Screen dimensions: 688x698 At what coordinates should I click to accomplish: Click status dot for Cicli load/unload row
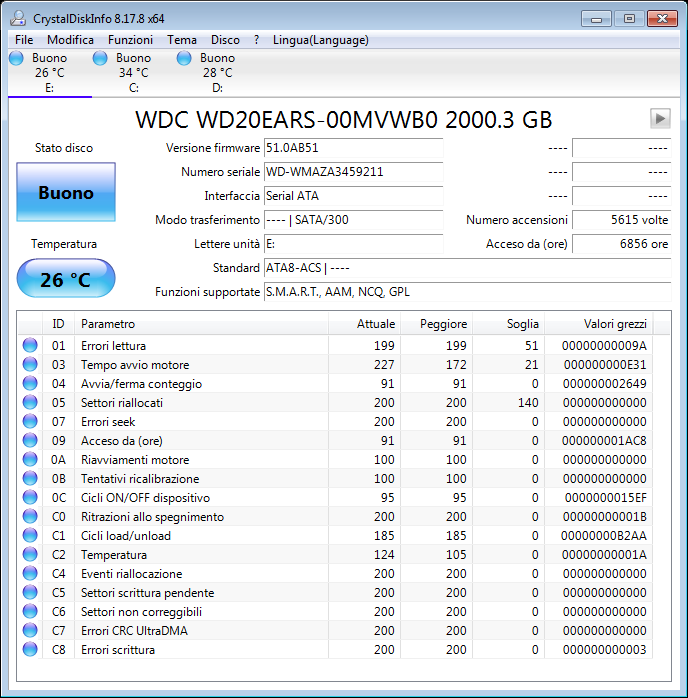pyautogui.click(x=30, y=535)
